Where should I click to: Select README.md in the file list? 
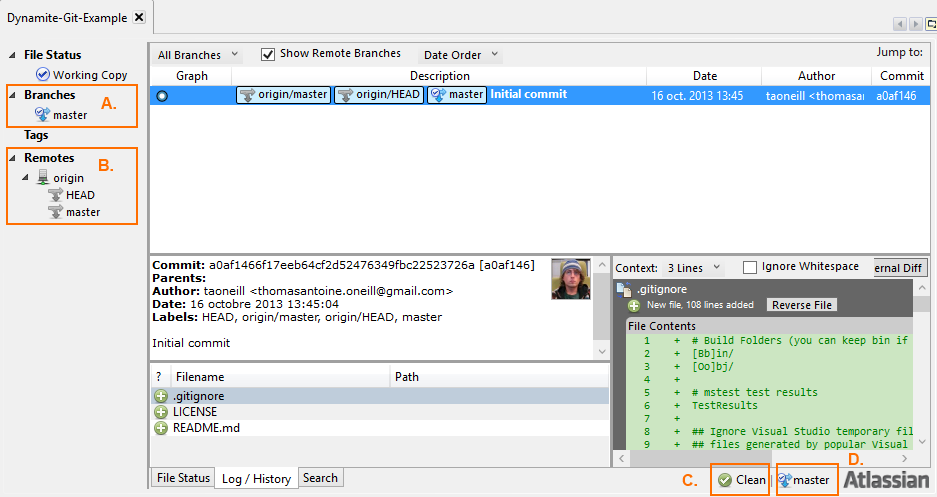point(380,428)
